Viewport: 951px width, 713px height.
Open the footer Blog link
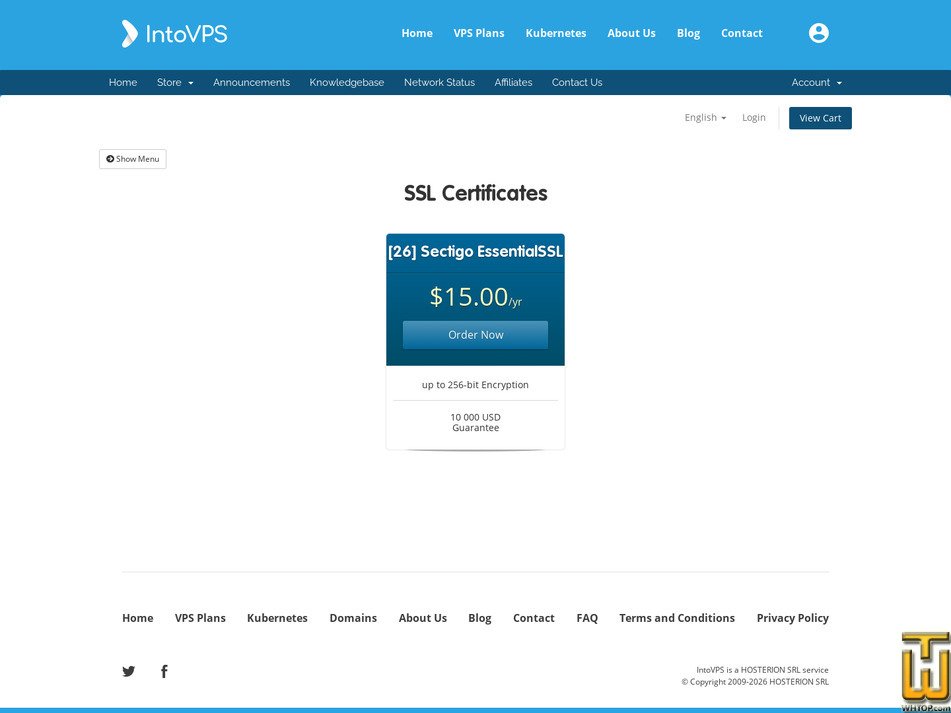(x=480, y=618)
